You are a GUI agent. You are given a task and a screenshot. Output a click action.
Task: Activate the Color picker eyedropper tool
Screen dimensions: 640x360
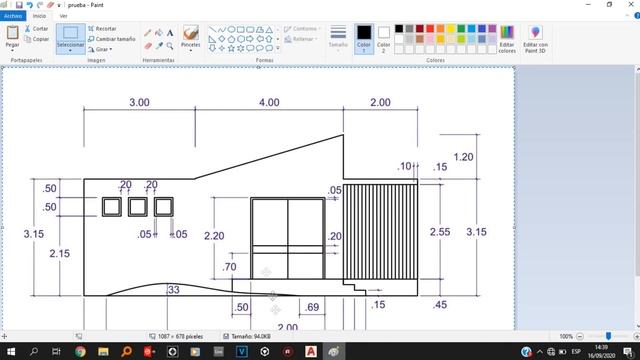click(x=159, y=46)
